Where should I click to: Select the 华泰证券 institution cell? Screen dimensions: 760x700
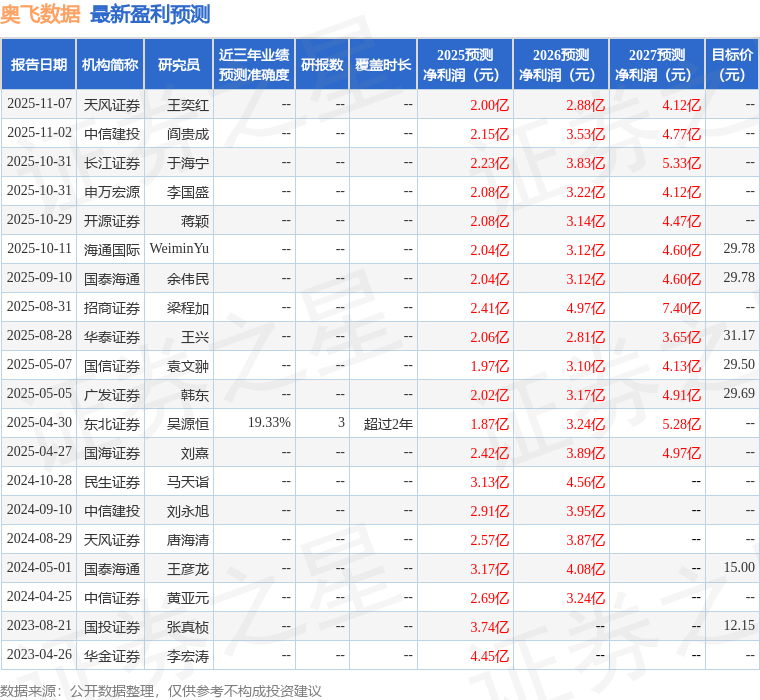[112, 337]
